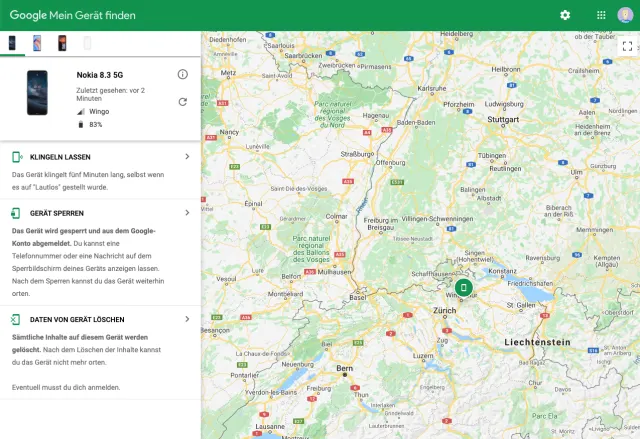Select the KLINGELN LASSEN option
The image size is (640, 439).
pos(60,157)
